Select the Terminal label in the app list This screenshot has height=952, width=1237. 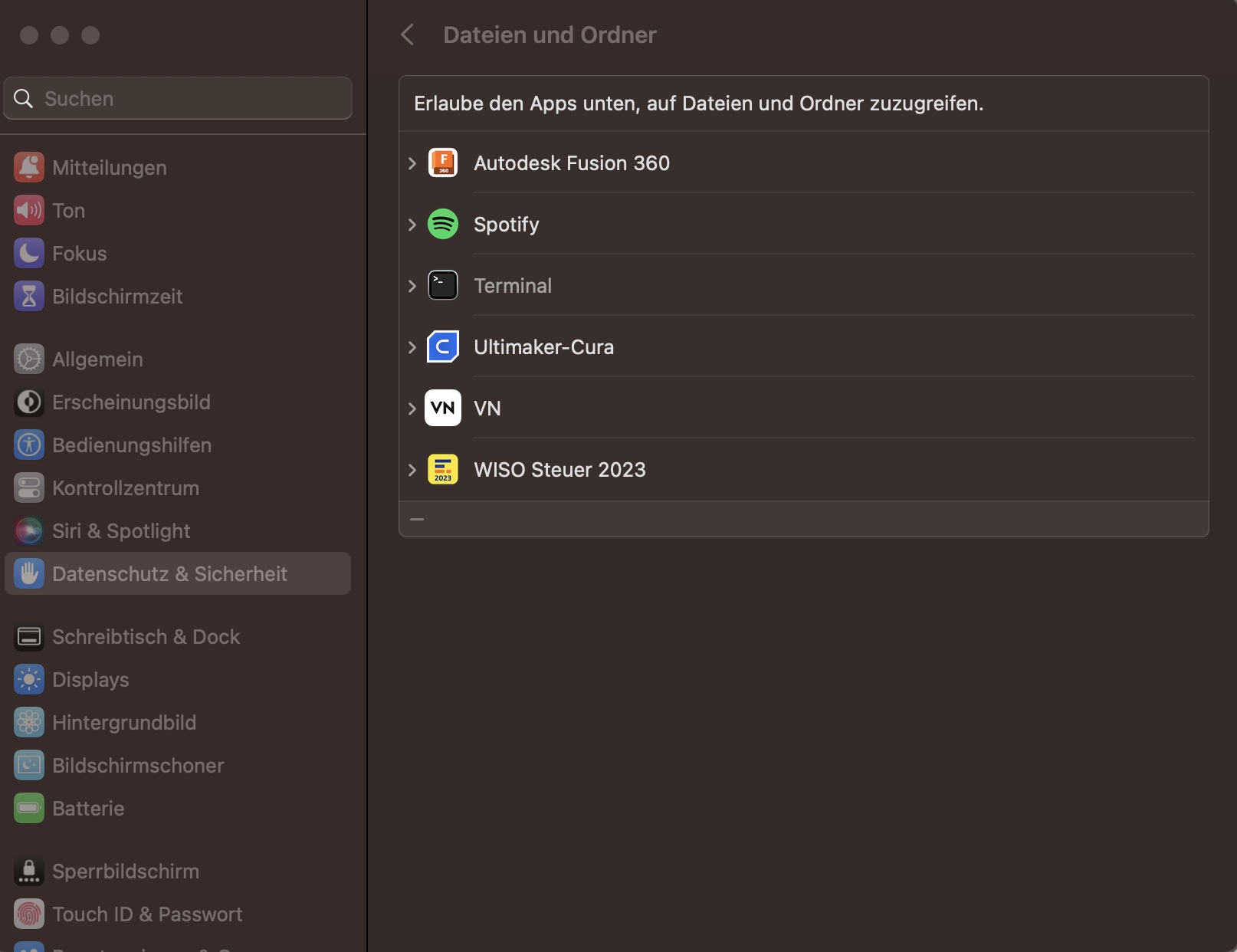pyautogui.click(x=513, y=286)
